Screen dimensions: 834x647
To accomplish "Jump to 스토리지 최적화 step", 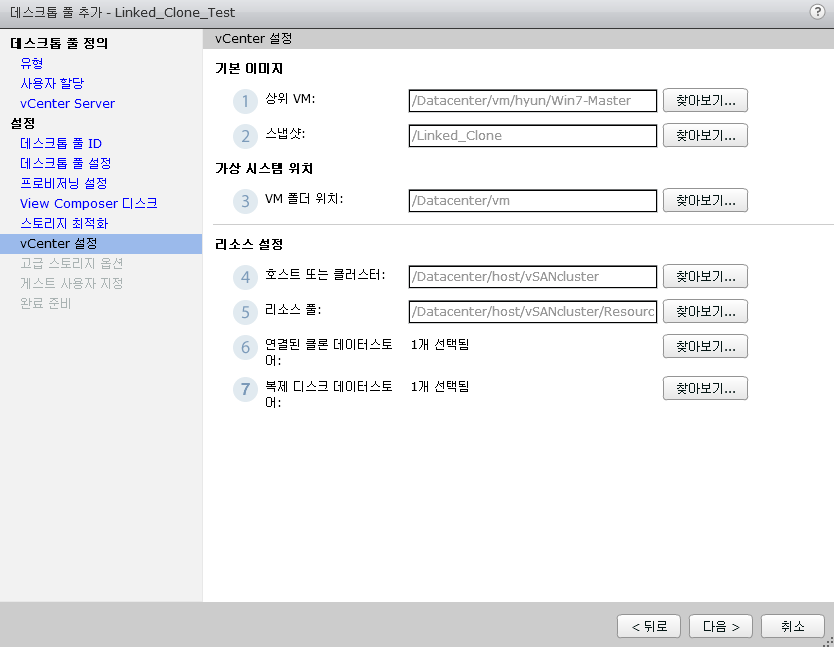I will 64,223.
